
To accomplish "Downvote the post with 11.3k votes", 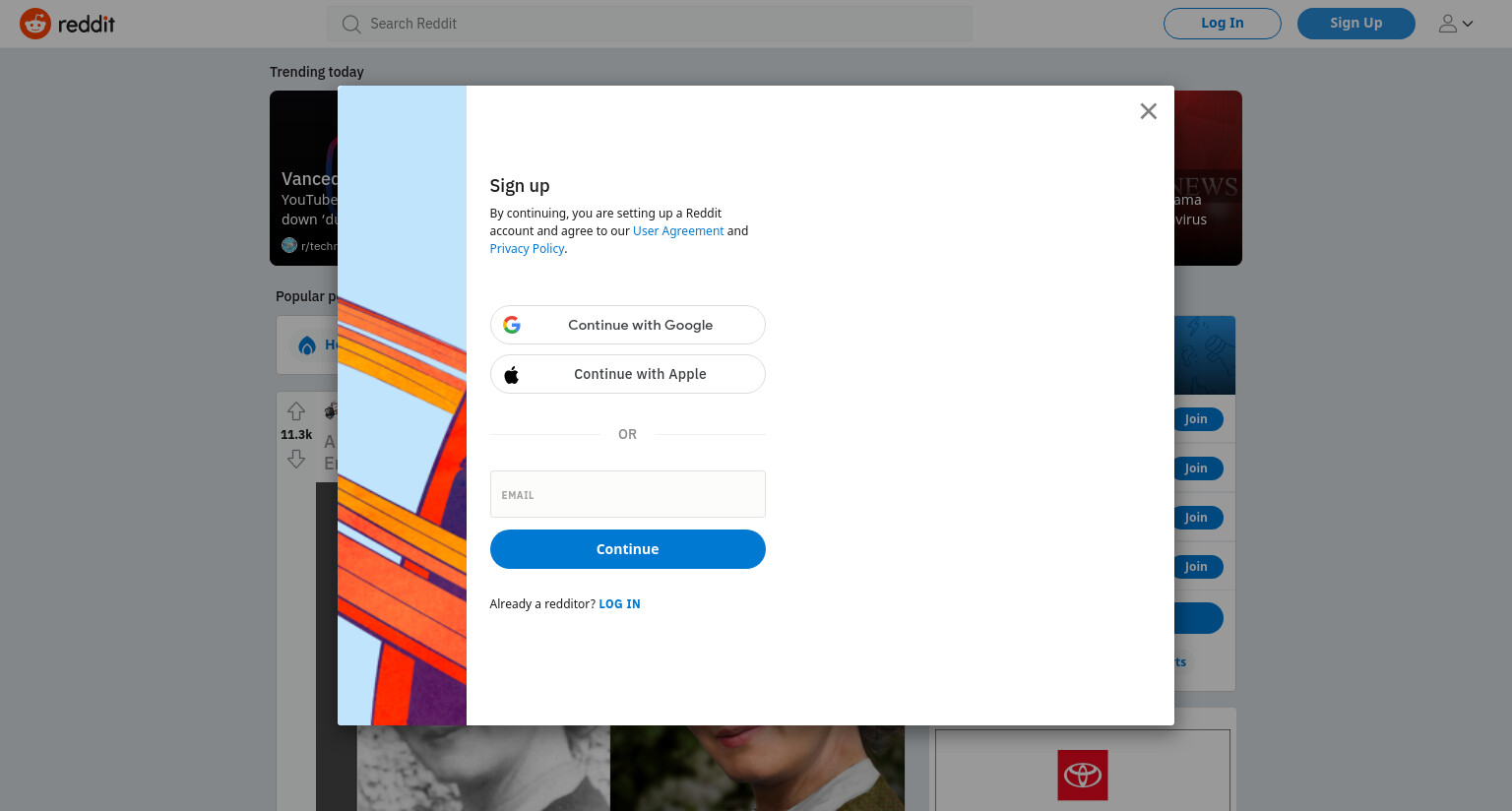I will pos(296,459).
